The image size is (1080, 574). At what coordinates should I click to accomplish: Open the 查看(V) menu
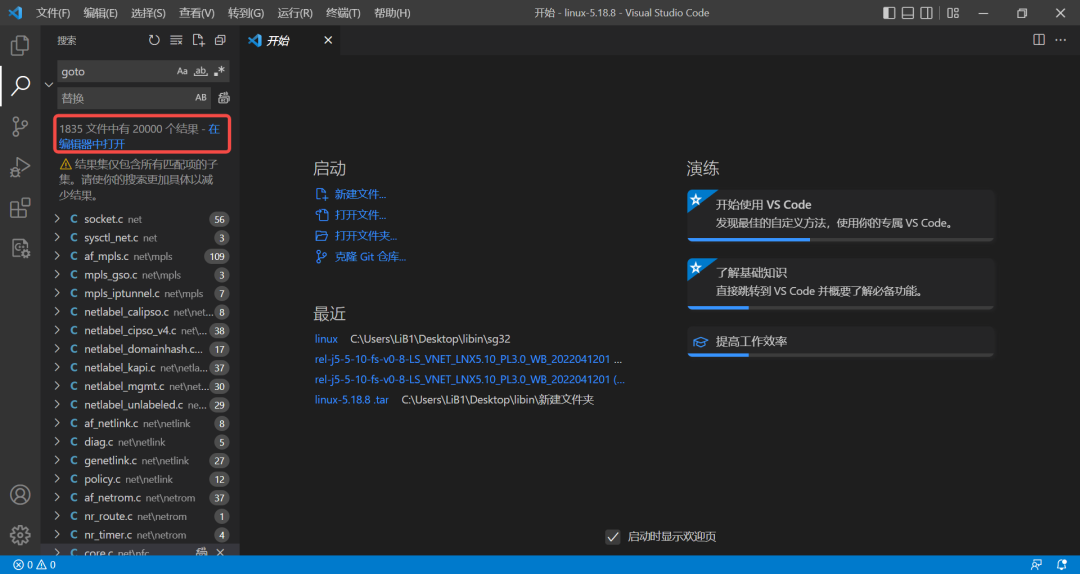pos(197,13)
